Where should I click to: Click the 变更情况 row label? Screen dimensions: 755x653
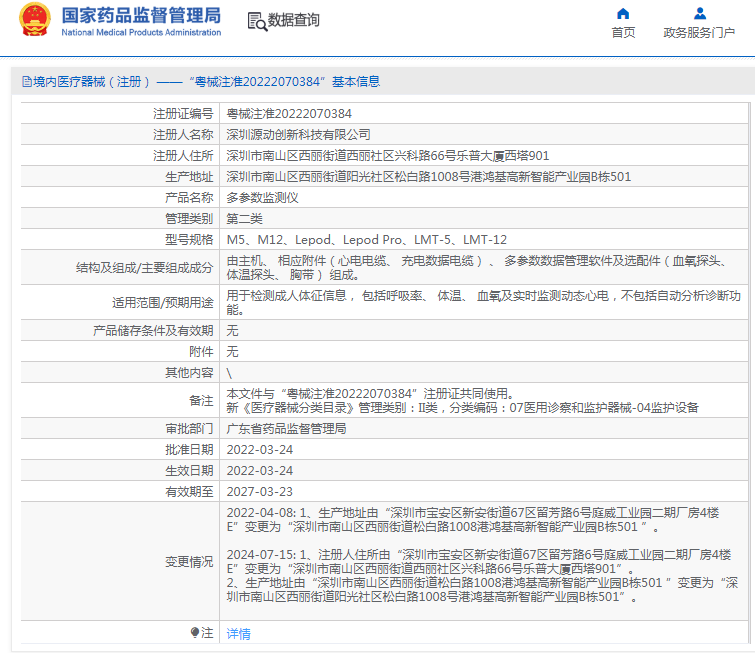tap(189, 562)
